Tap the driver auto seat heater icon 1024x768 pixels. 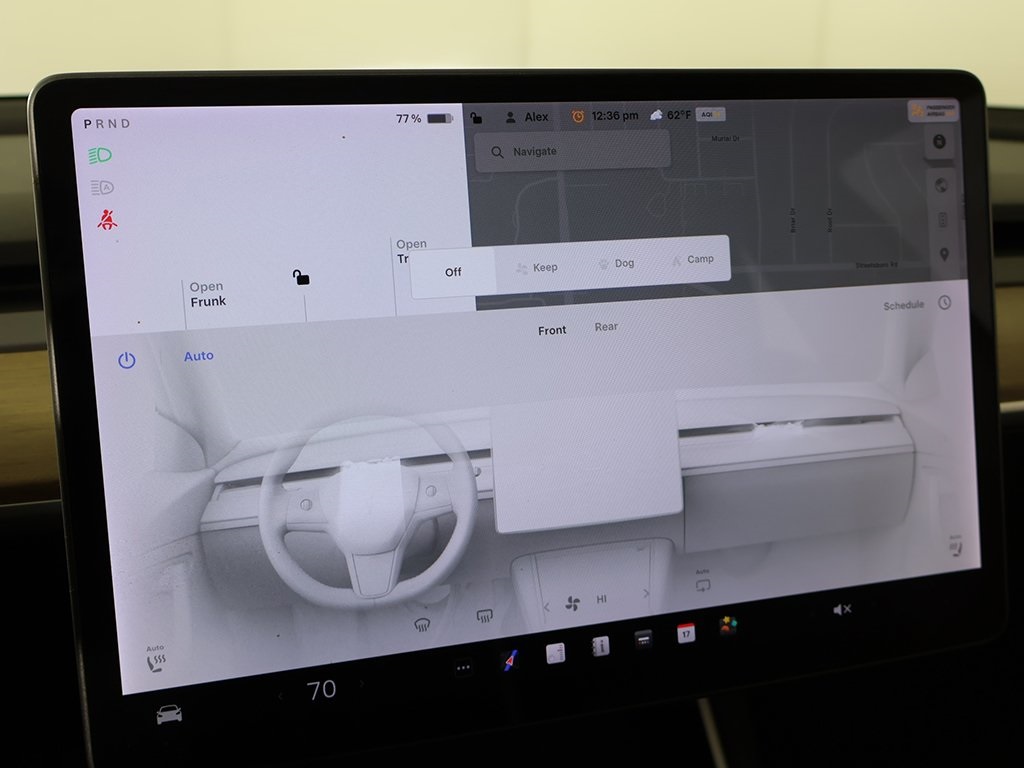coord(155,659)
